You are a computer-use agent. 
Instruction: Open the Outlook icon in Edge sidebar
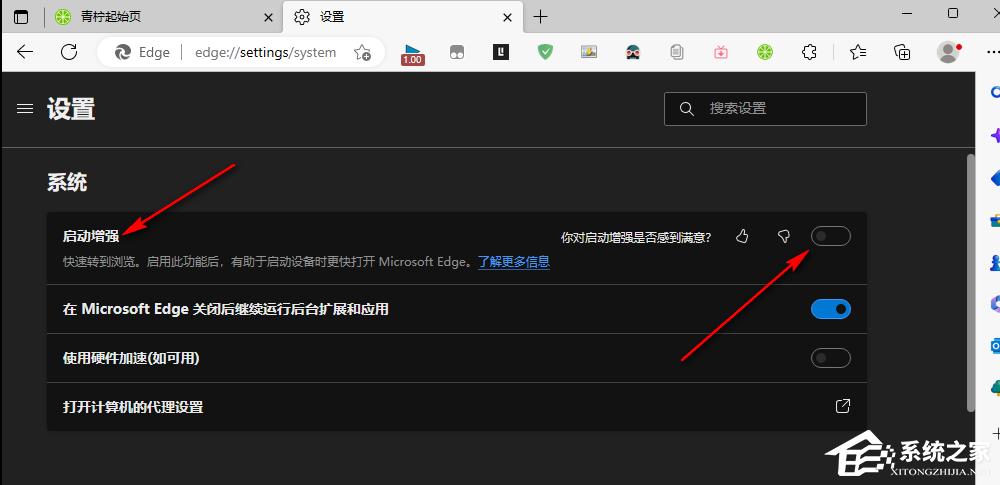[x=994, y=345]
